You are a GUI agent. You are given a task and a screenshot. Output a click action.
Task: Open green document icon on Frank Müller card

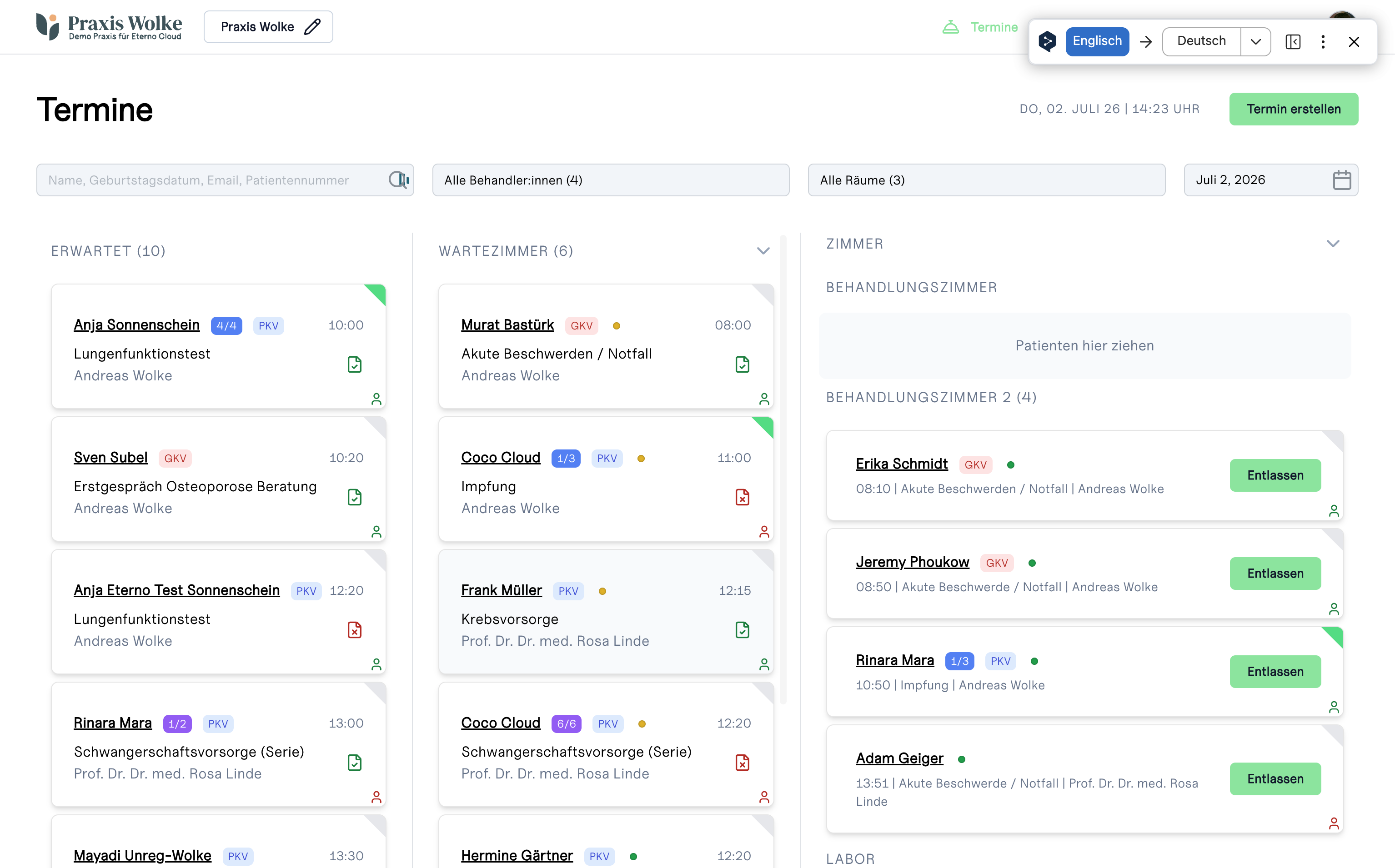click(743, 630)
